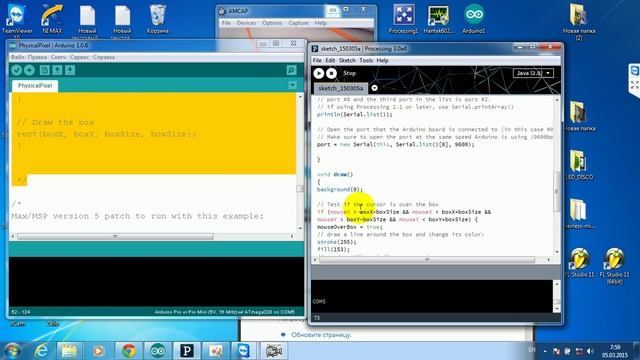
Task: Open the File menu in Processing
Action: (x=317, y=60)
